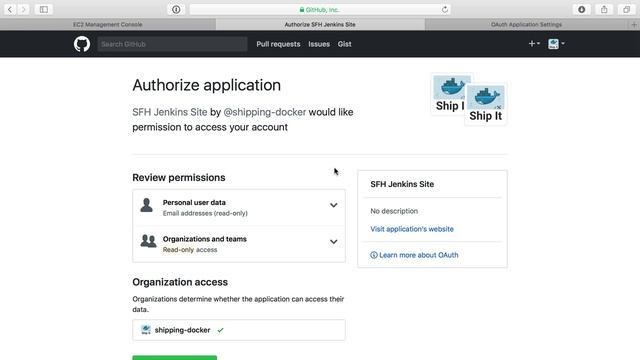Image resolution: width=640 pixels, height=360 pixels.
Task: Show all tabs overview button
Action: click(627, 9)
